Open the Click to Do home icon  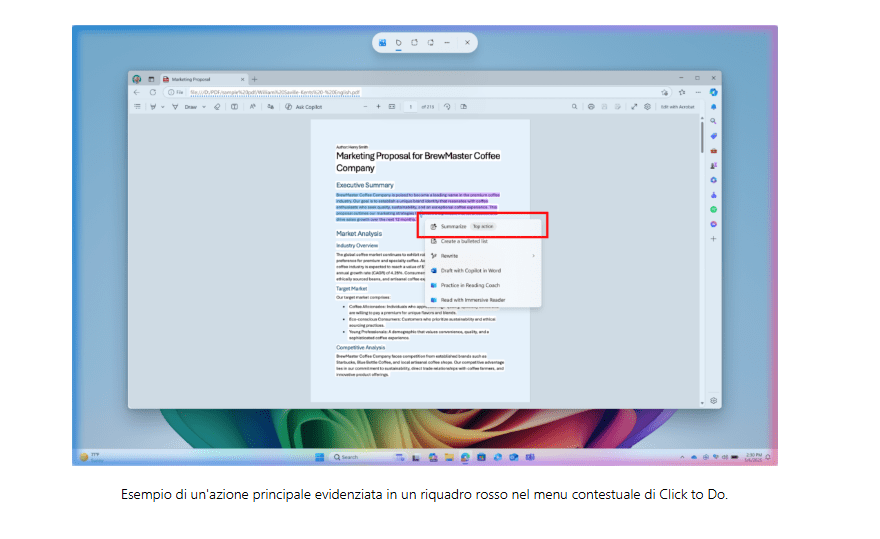[x=382, y=43]
